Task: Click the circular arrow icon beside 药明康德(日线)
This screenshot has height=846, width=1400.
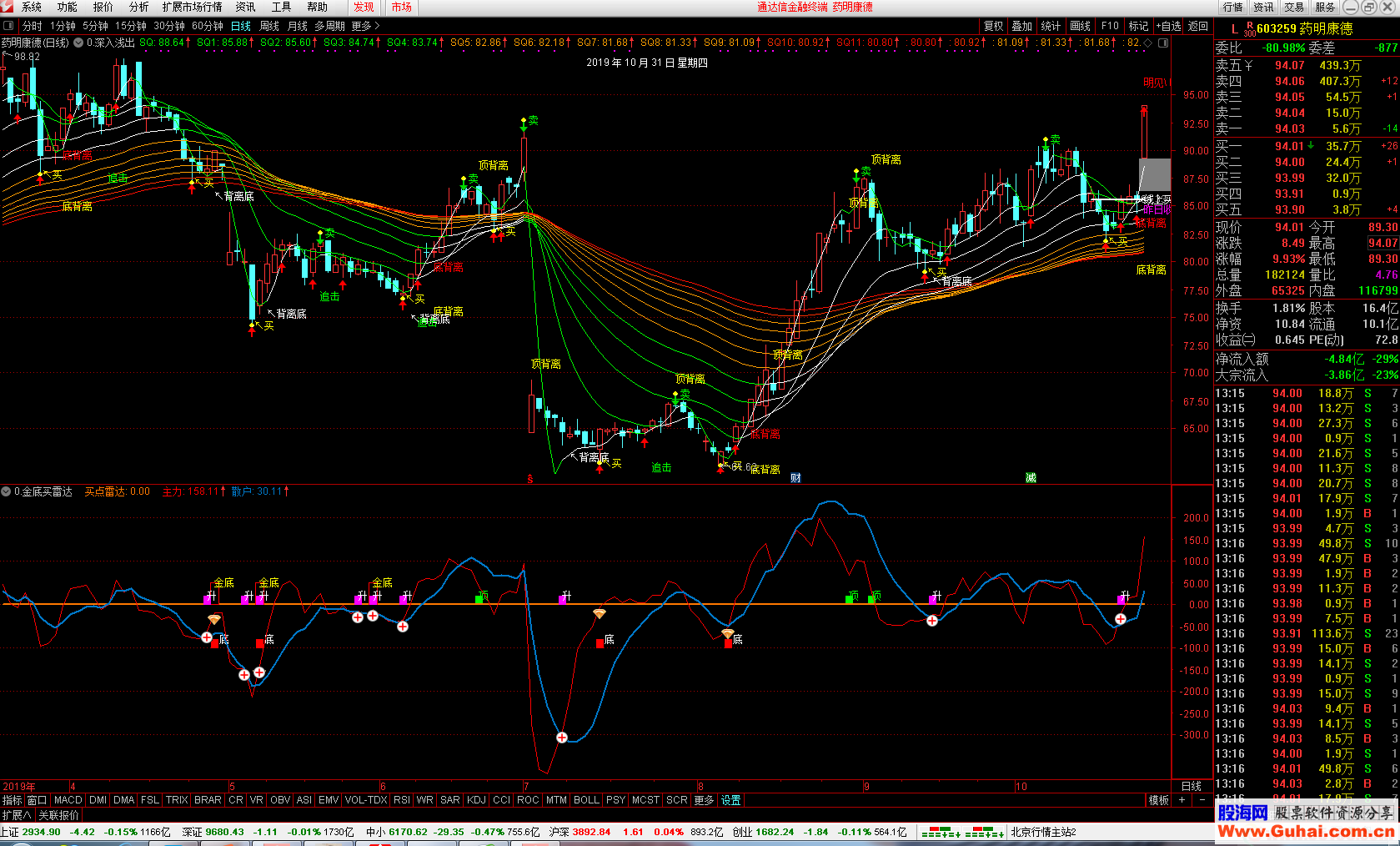Action: [78, 43]
